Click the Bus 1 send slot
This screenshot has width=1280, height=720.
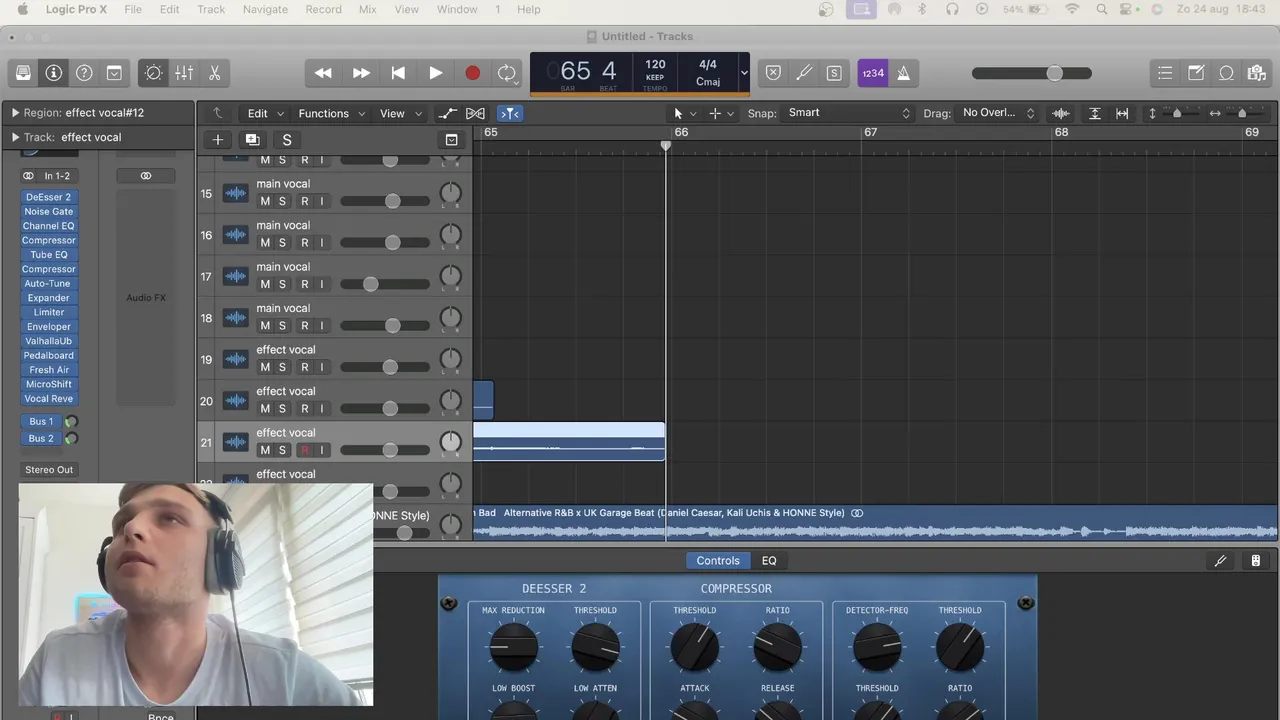[x=41, y=422]
